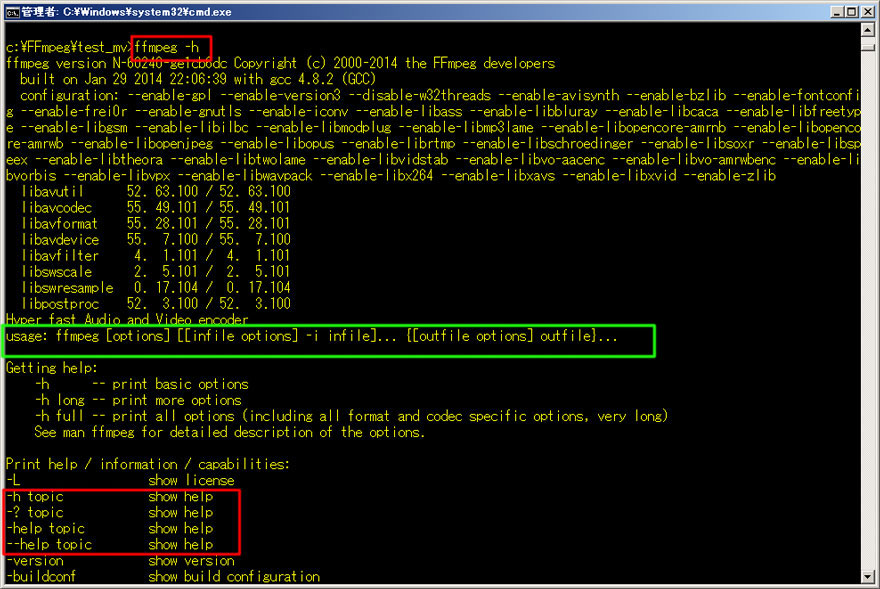Click the "--enable-libass" flag

[409, 112]
